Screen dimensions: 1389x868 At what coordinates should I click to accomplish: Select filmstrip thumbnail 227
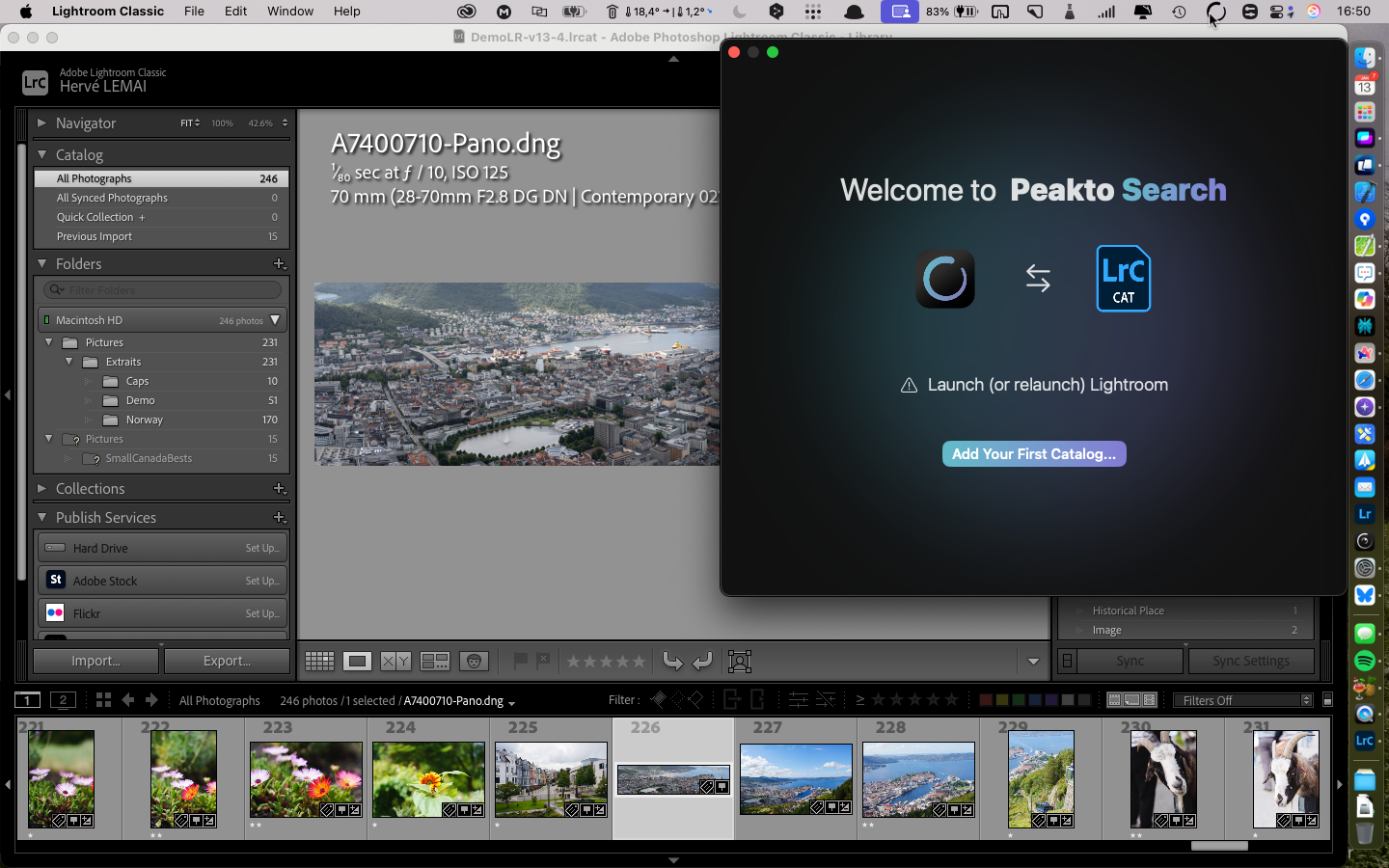[x=796, y=778]
